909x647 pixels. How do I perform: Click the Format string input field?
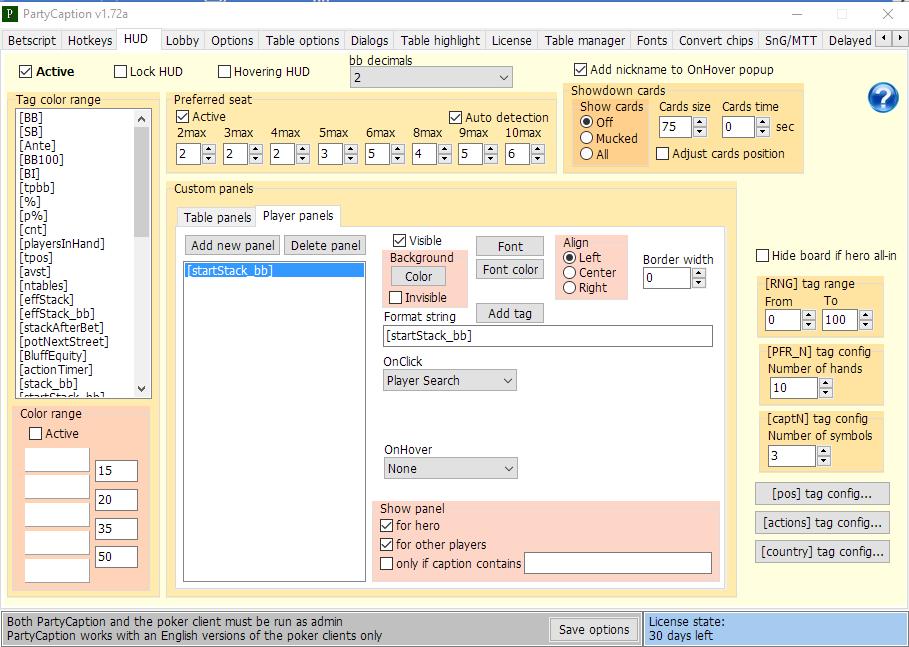[x=548, y=336]
